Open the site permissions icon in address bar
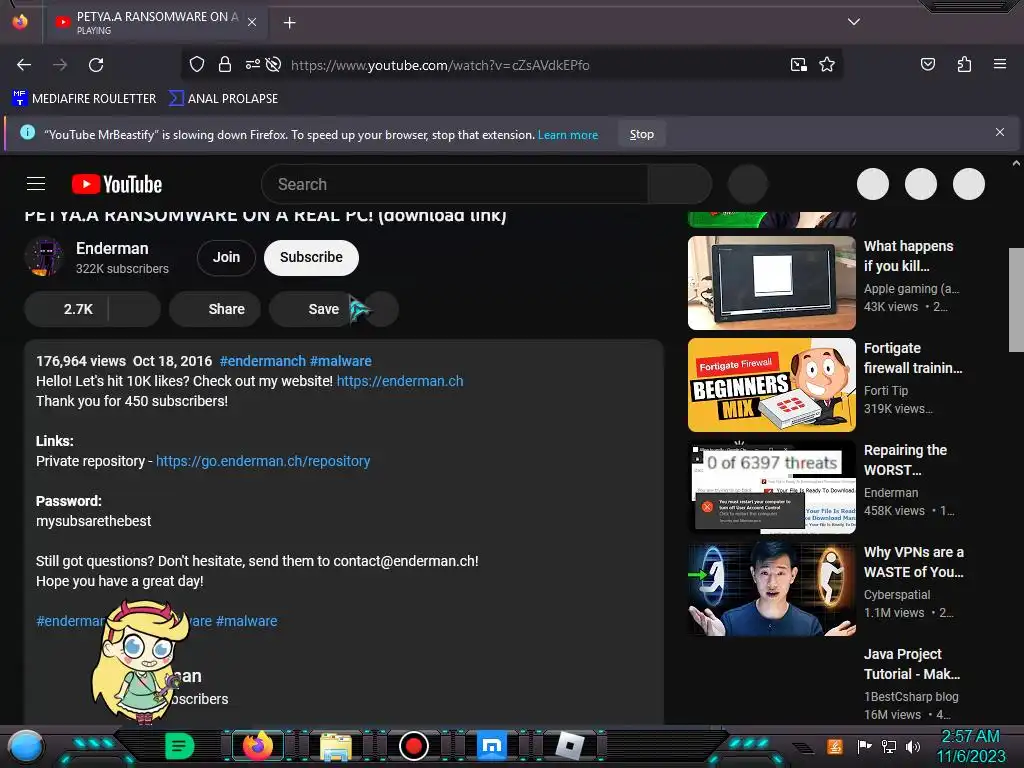 [252, 64]
